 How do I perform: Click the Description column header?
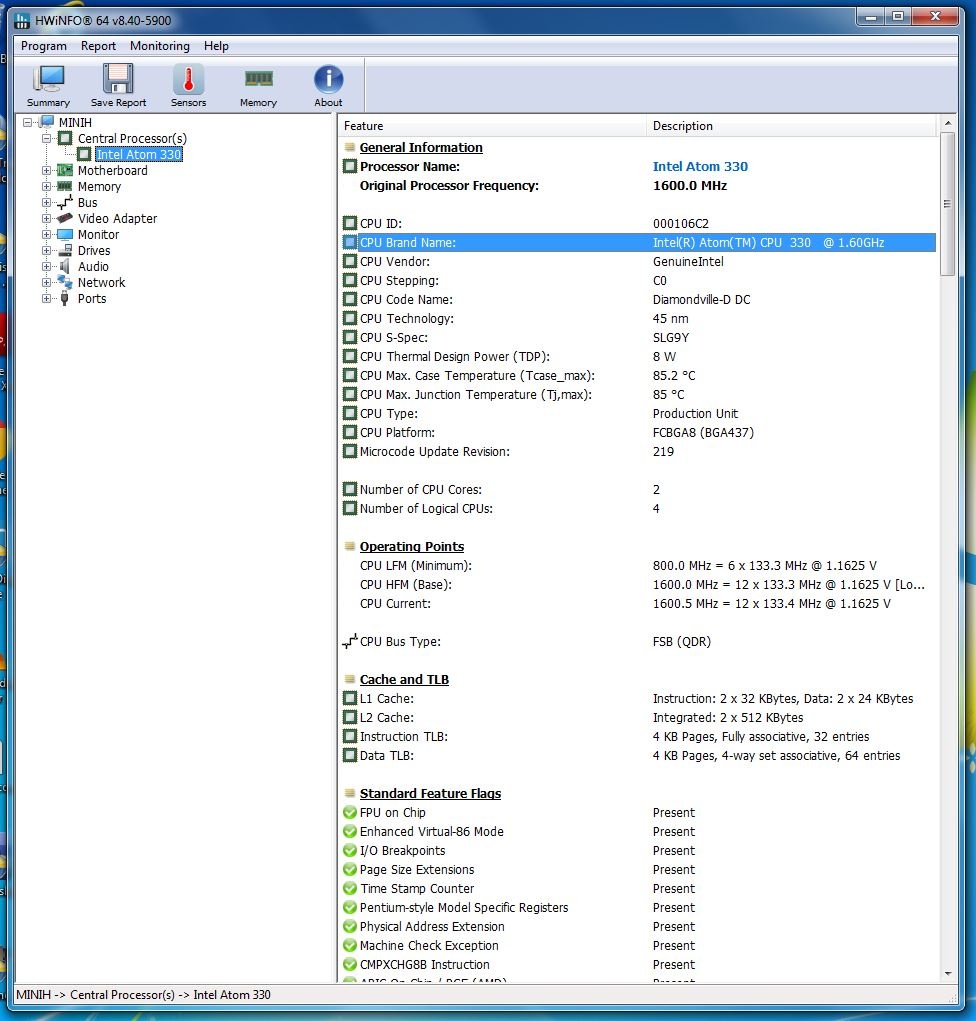click(x=792, y=126)
